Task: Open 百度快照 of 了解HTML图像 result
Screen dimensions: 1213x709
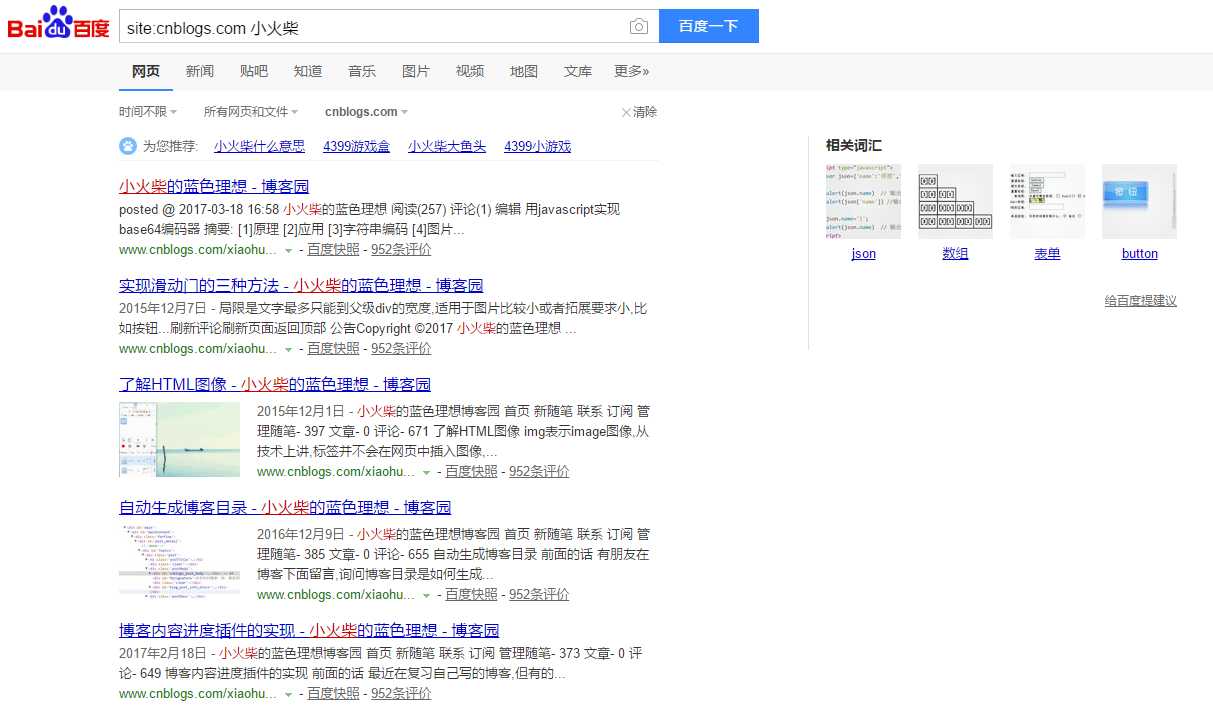Action: [471, 472]
